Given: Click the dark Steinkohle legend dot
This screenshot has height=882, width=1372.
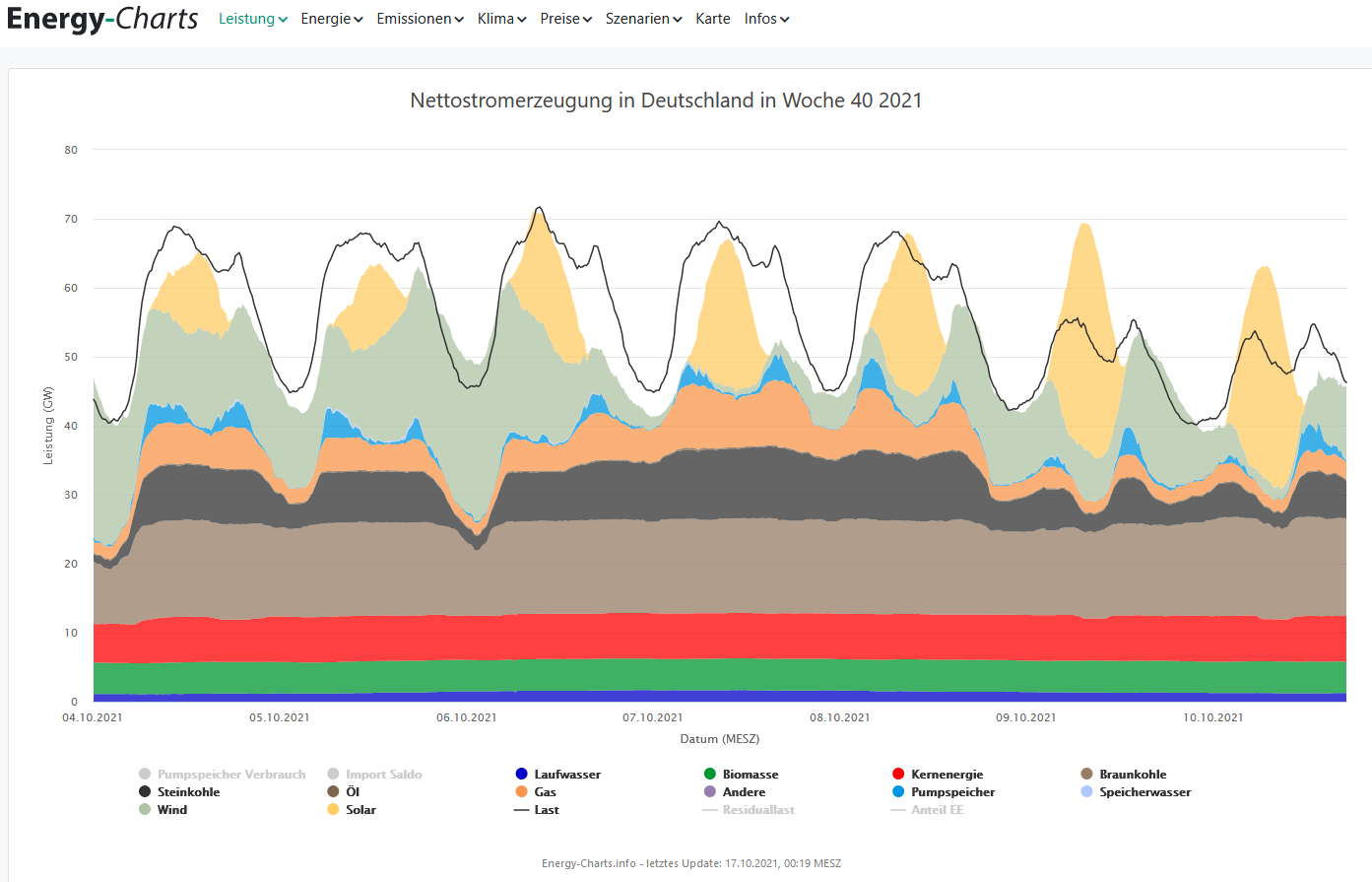Looking at the screenshot, I should click(x=145, y=792).
